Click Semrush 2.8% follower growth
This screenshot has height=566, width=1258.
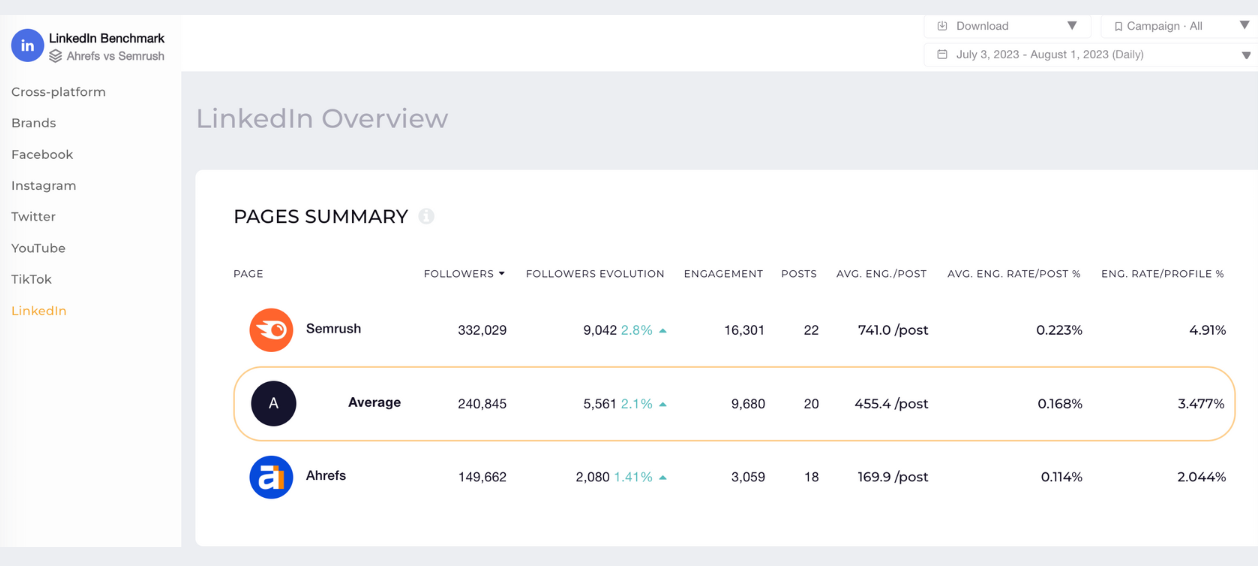coord(637,330)
